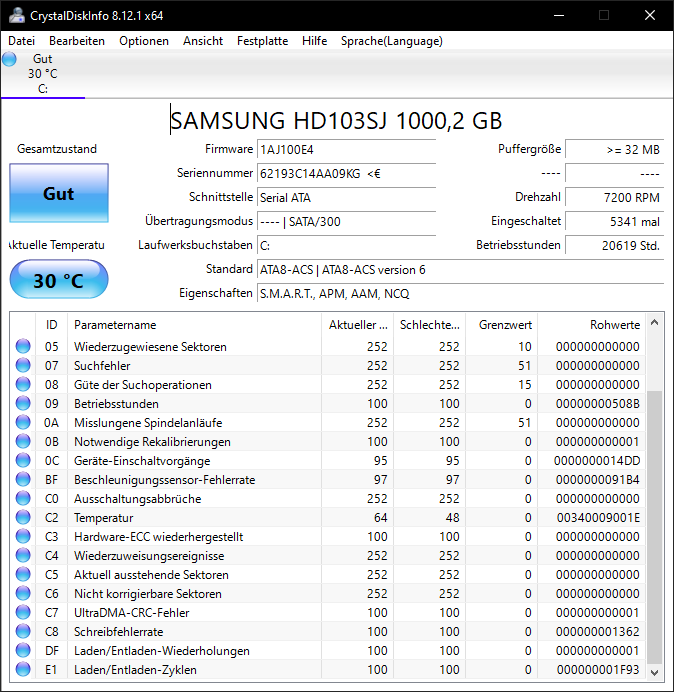Open the Datei menu

[x=21, y=41]
